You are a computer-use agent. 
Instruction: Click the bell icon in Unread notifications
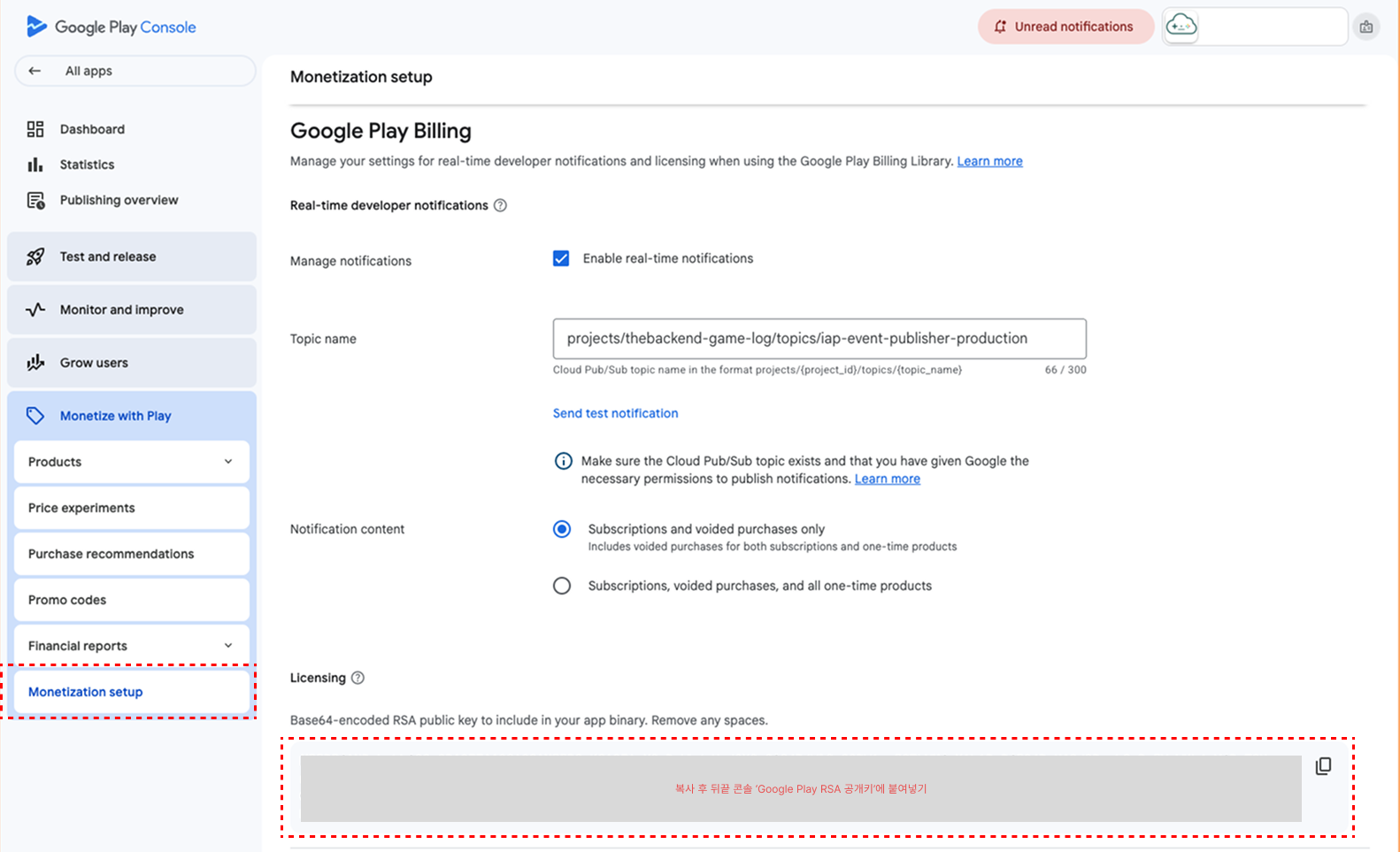[1000, 27]
